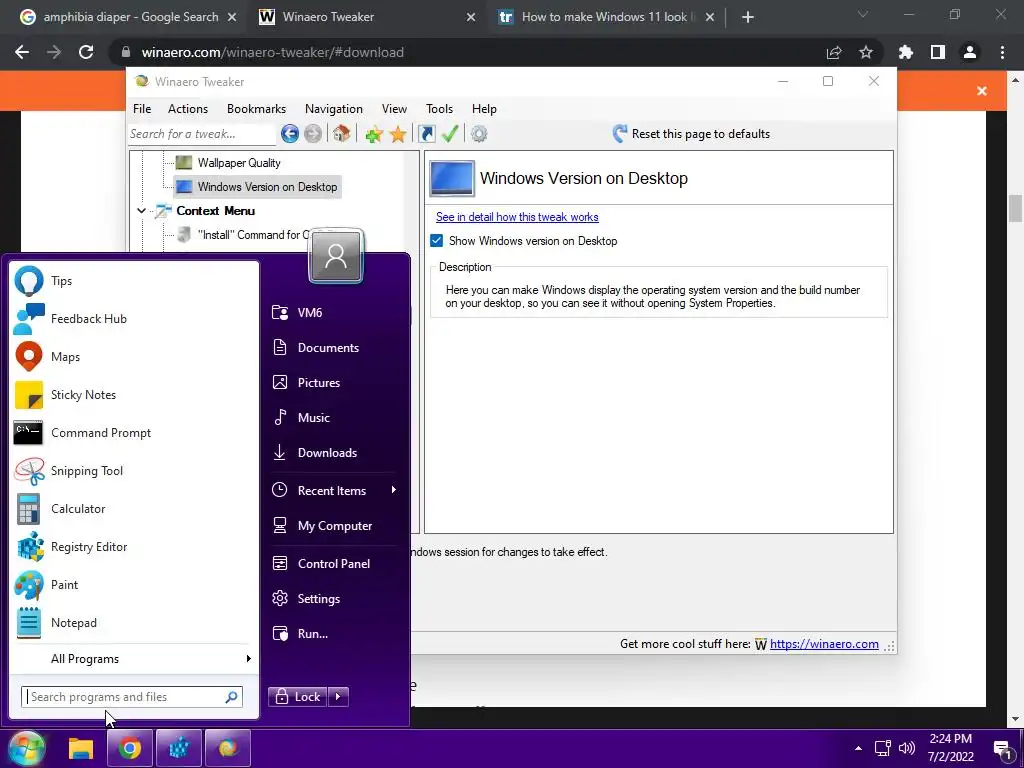This screenshot has width=1024, height=768.
Task: Expand All Programs list
Action: coord(134,659)
